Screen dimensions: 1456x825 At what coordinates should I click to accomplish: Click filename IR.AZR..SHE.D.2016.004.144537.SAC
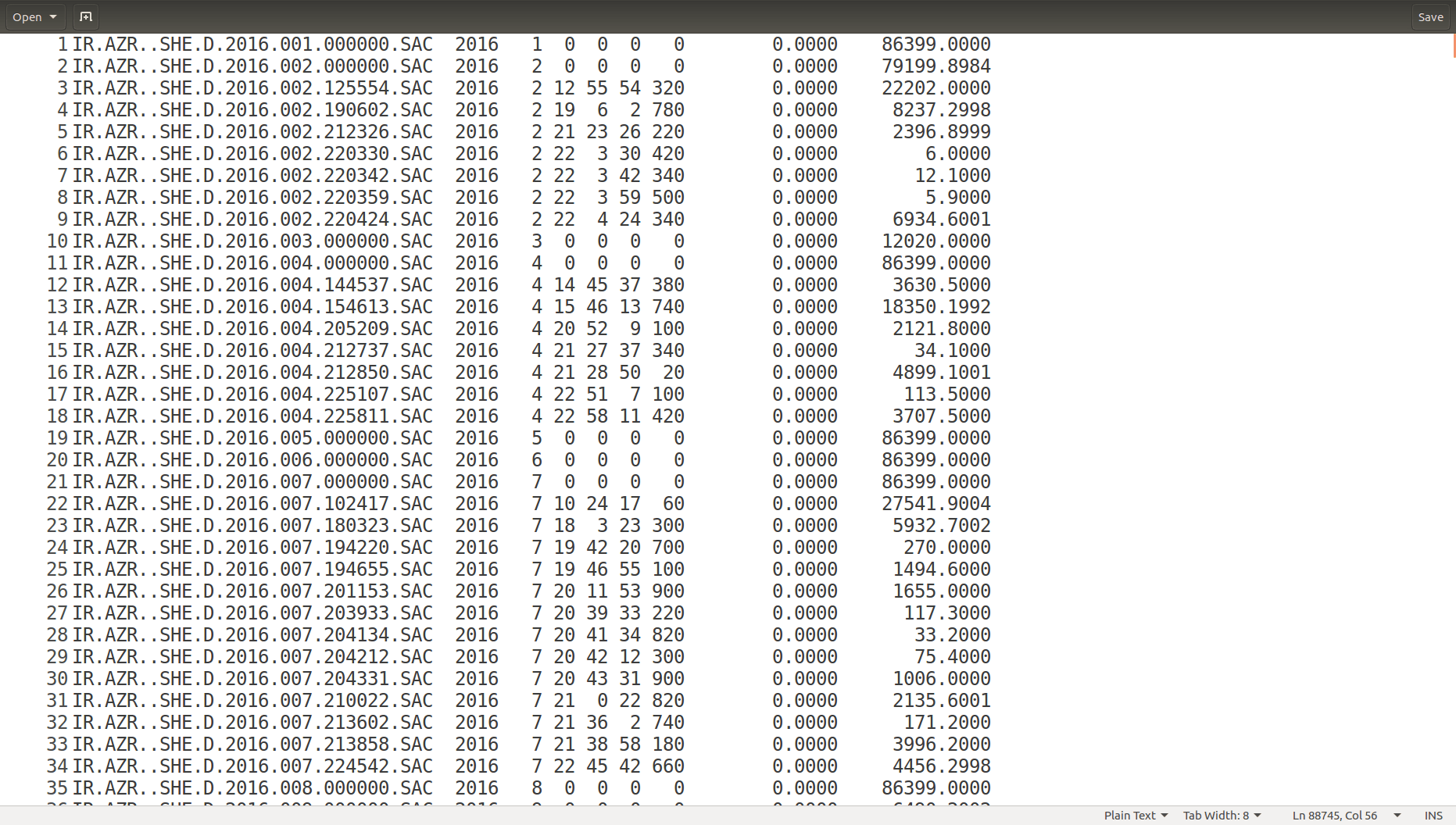point(252,285)
